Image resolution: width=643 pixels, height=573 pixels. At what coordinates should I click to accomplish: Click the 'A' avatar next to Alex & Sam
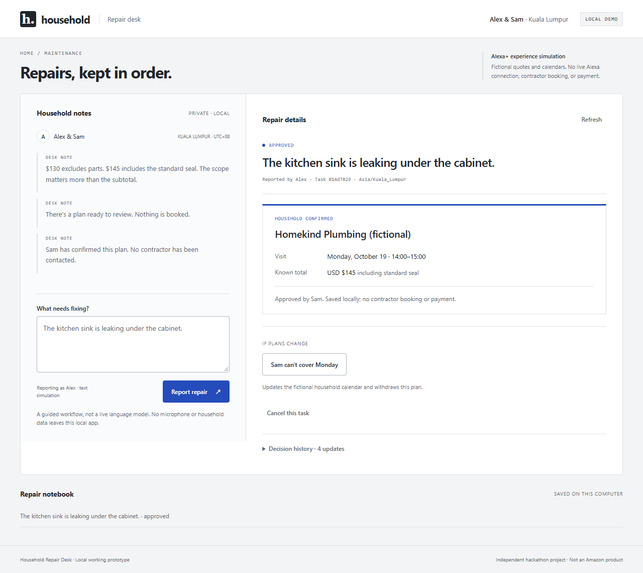[x=43, y=137]
